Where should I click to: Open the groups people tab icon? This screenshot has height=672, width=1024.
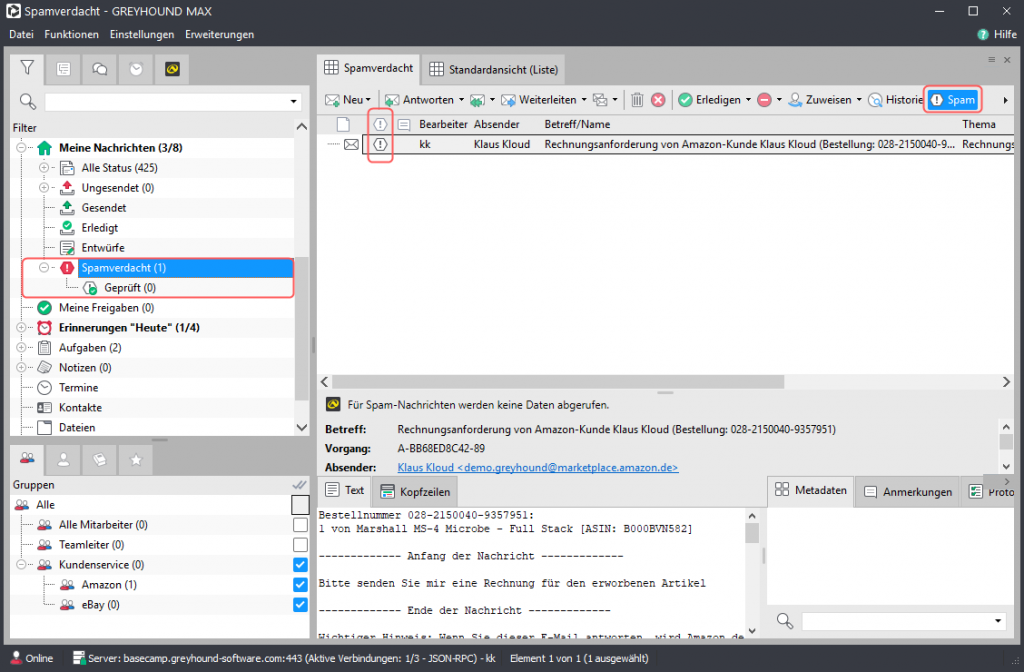coord(27,459)
